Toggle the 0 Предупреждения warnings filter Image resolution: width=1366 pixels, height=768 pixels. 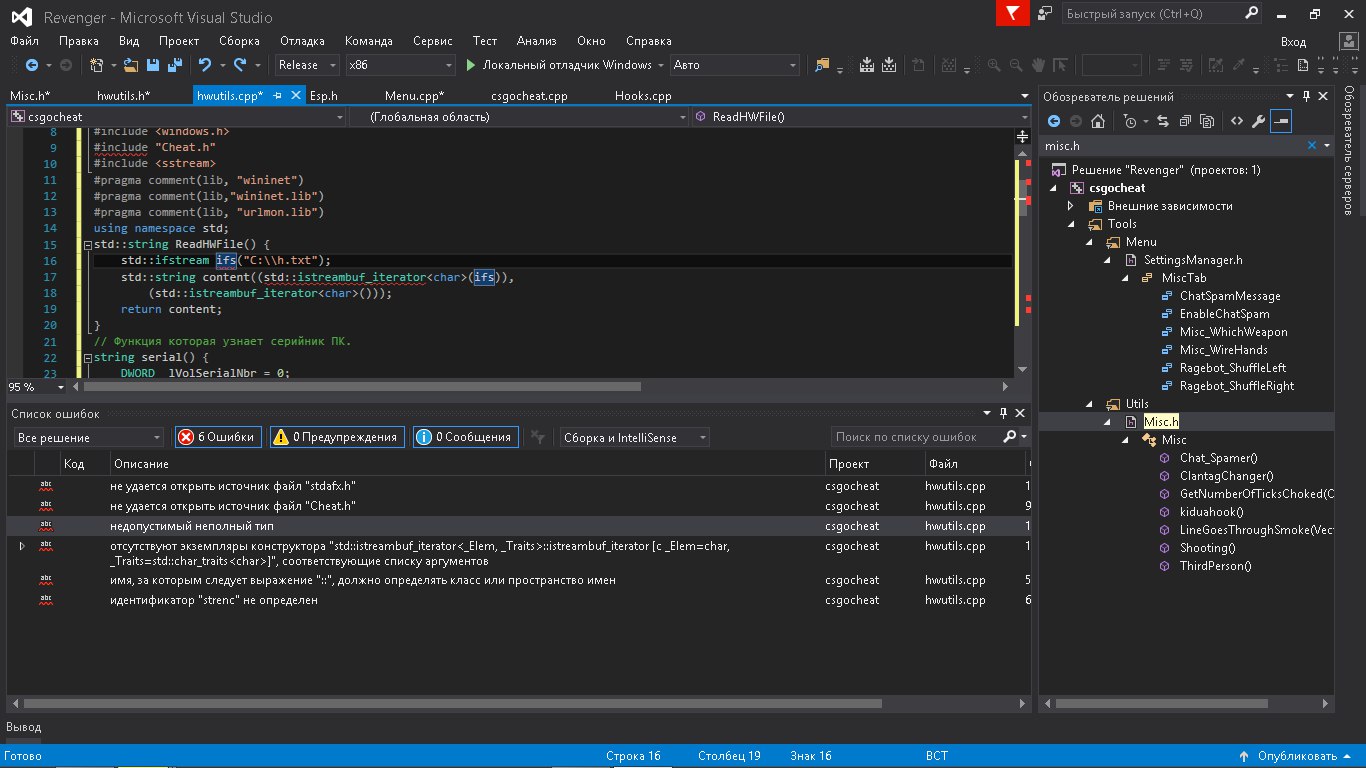336,437
